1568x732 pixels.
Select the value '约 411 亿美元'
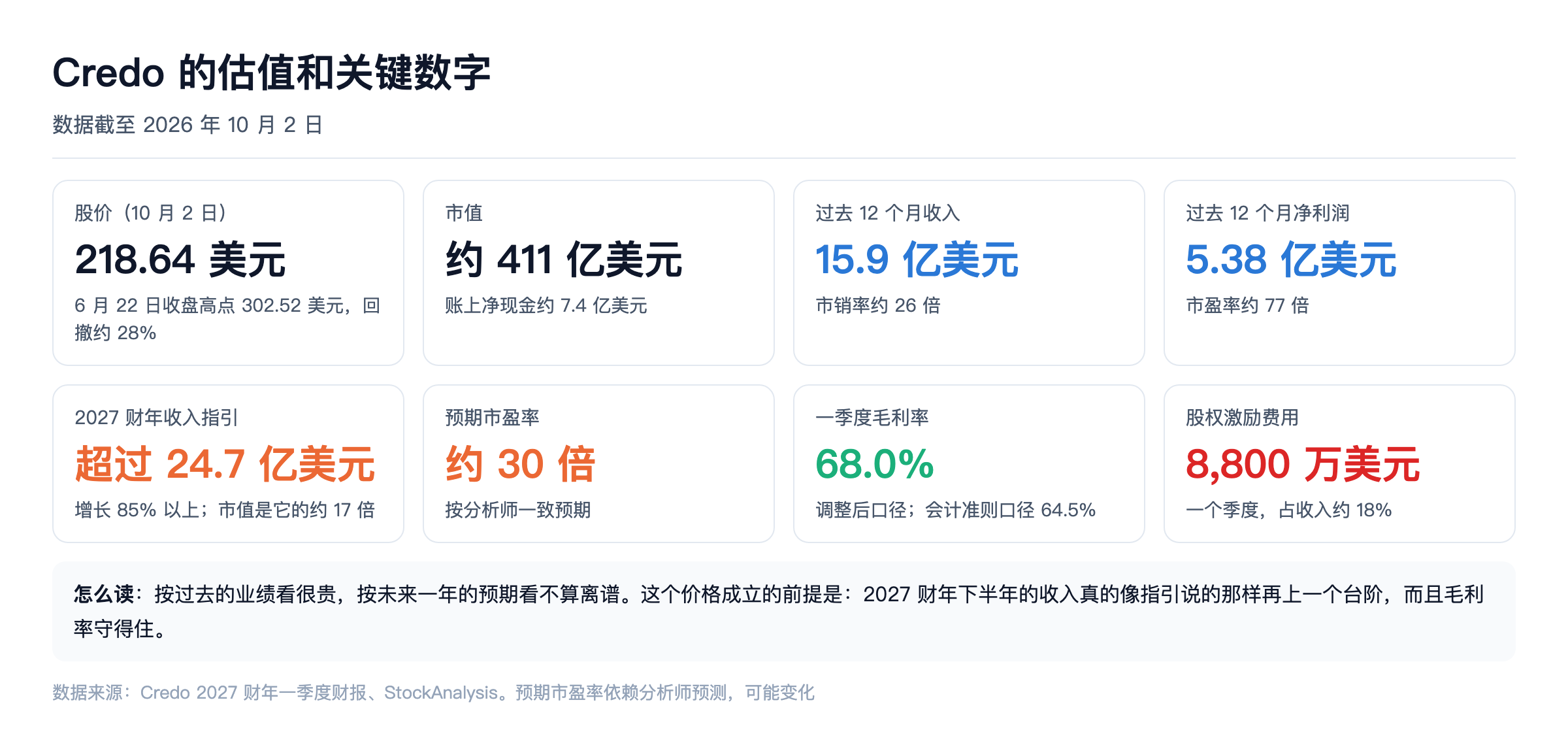point(563,259)
